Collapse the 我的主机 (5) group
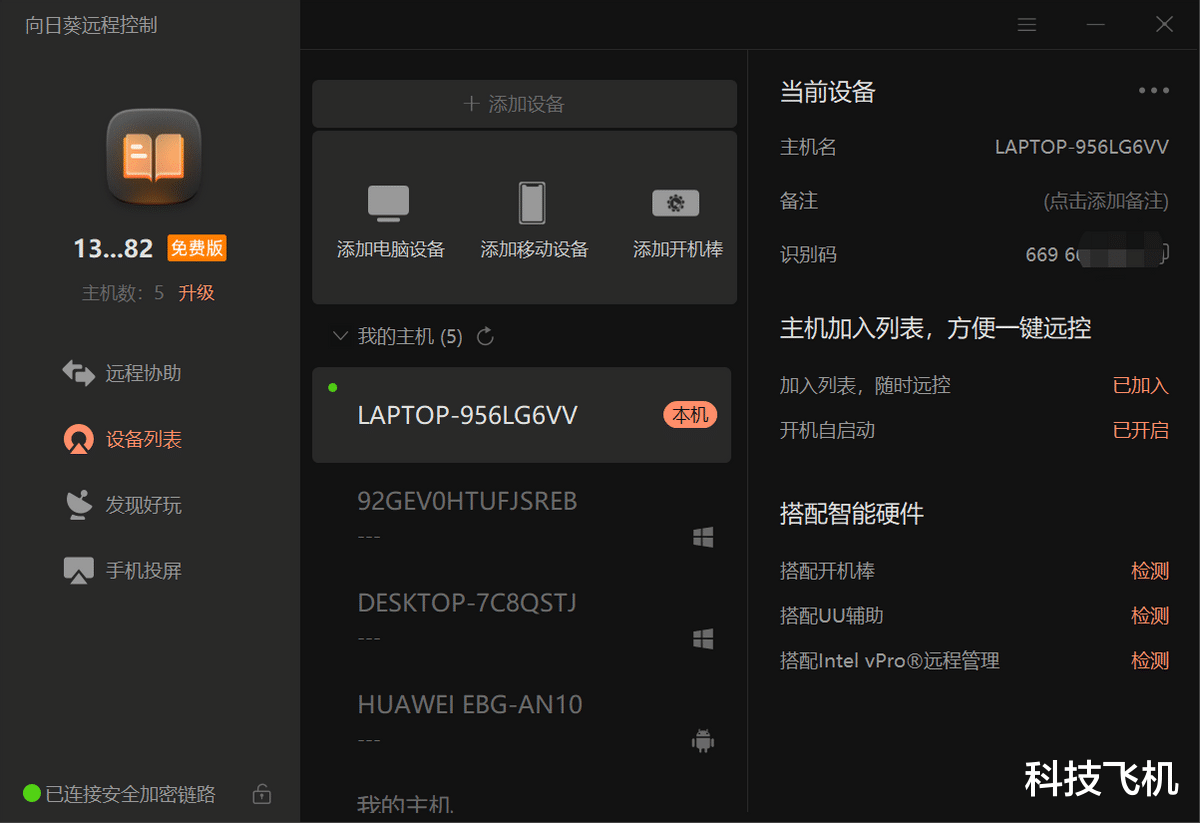Viewport: 1200px width, 823px height. click(x=340, y=336)
